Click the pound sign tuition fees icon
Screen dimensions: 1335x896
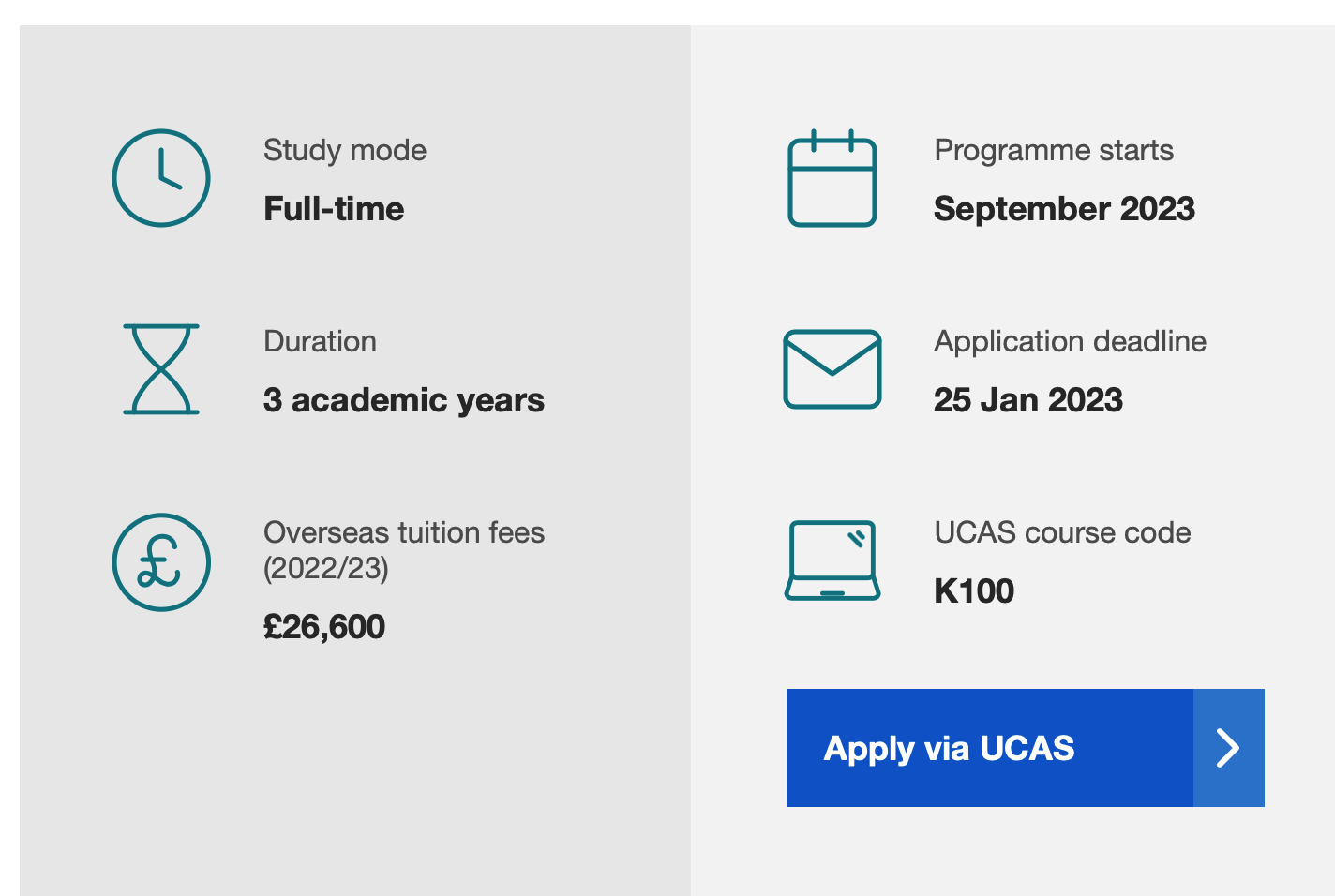(x=161, y=562)
